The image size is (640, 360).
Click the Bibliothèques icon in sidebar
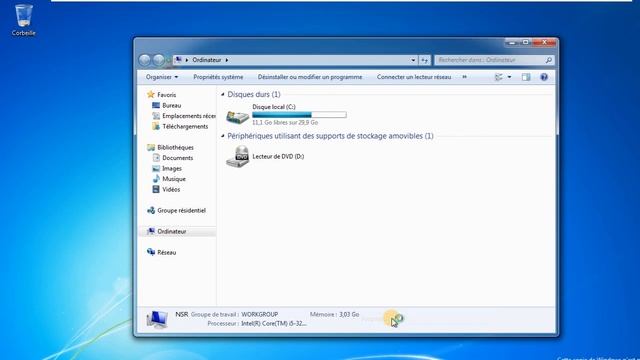151,147
